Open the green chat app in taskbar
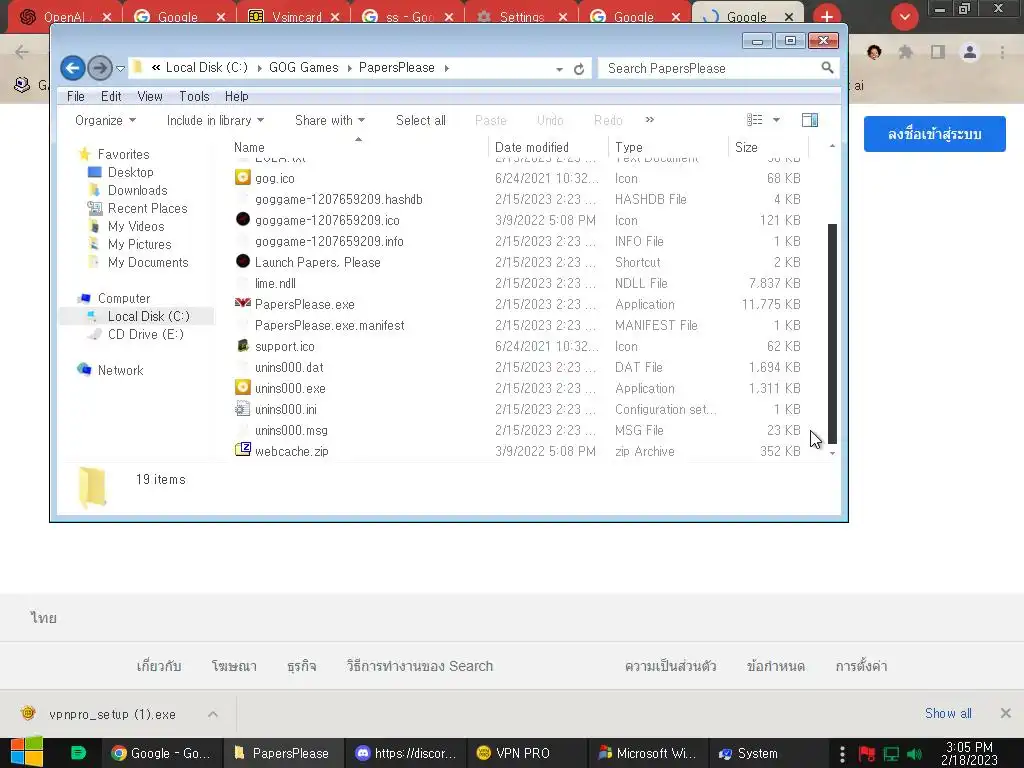 (78, 753)
